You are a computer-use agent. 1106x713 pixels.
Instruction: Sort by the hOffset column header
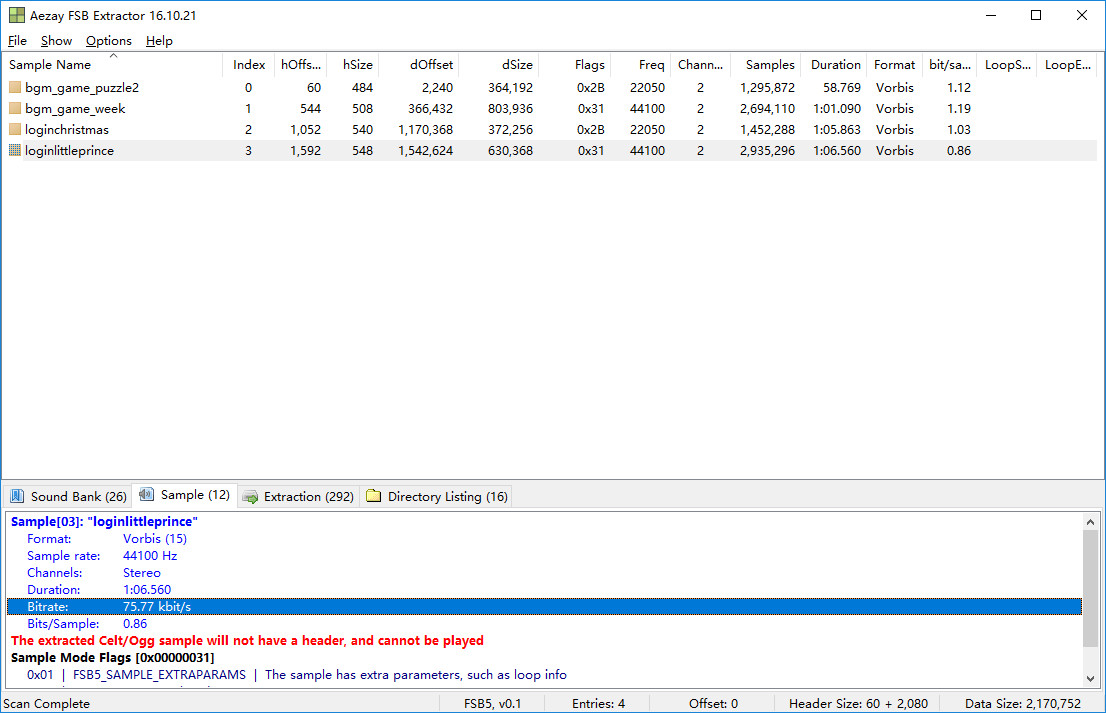299,65
